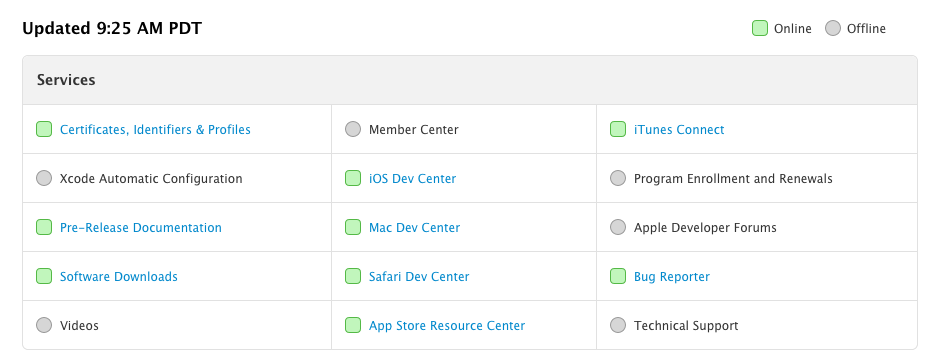Open the Bug Reporter link
This screenshot has height=361, width=937.
[672, 277]
